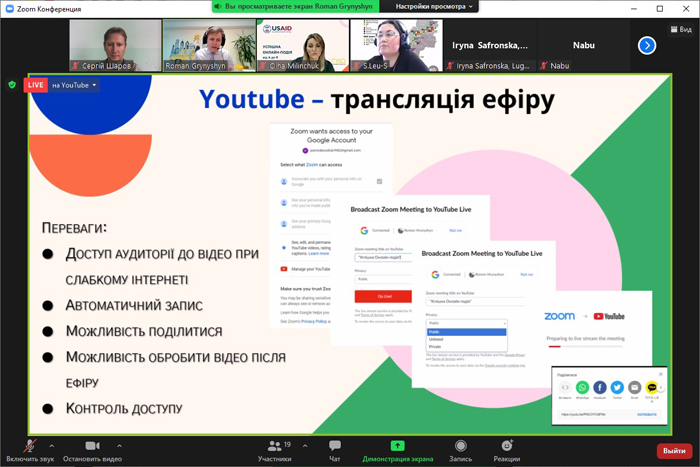Open the на YouTube live stream dropdown
700x467 pixels.
point(74,85)
